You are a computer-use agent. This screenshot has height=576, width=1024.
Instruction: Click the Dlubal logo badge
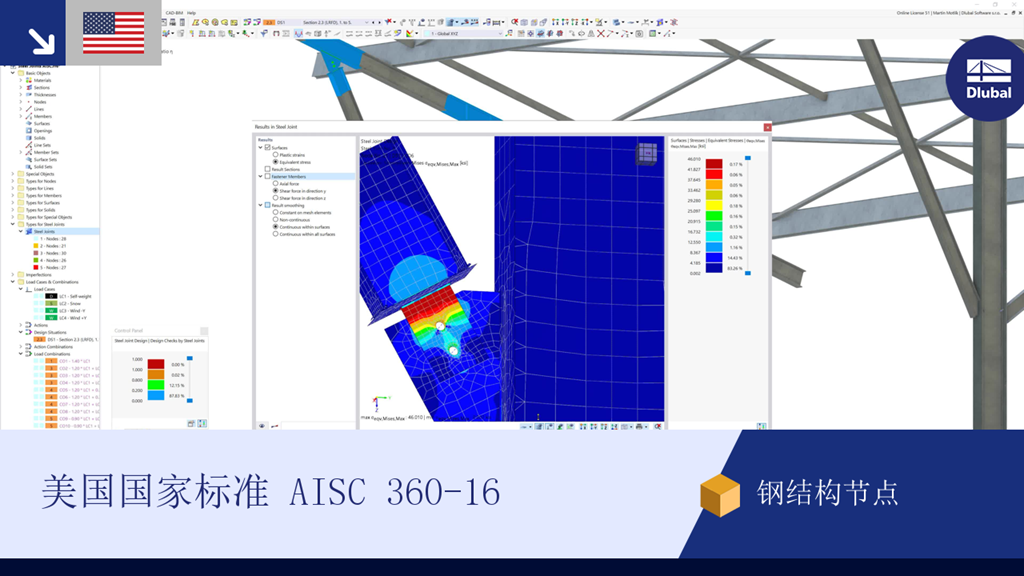tap(988, 78)
